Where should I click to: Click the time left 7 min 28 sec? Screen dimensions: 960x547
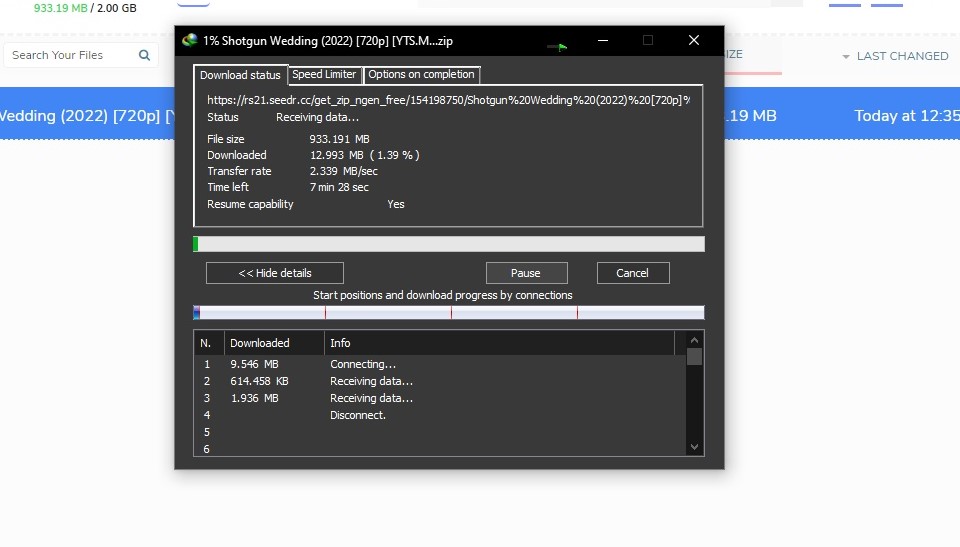click(x=339, y=187)
